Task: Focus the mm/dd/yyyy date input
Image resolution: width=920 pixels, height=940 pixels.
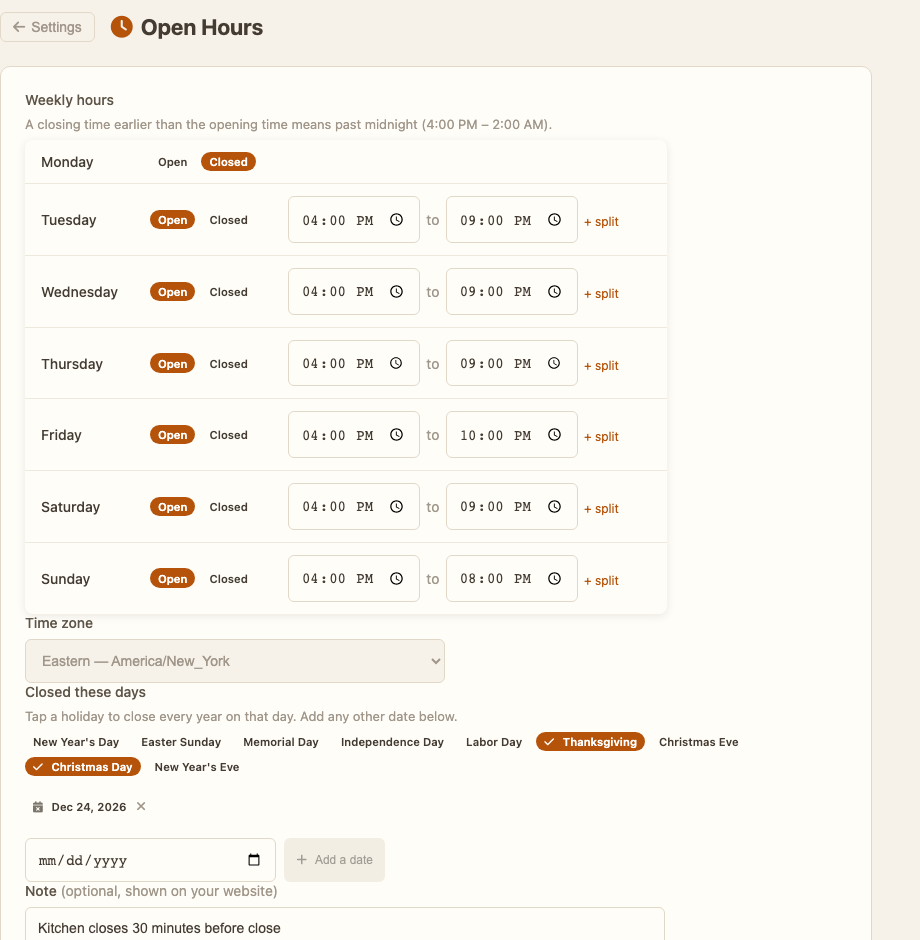Action: click(x=150, y=860)
